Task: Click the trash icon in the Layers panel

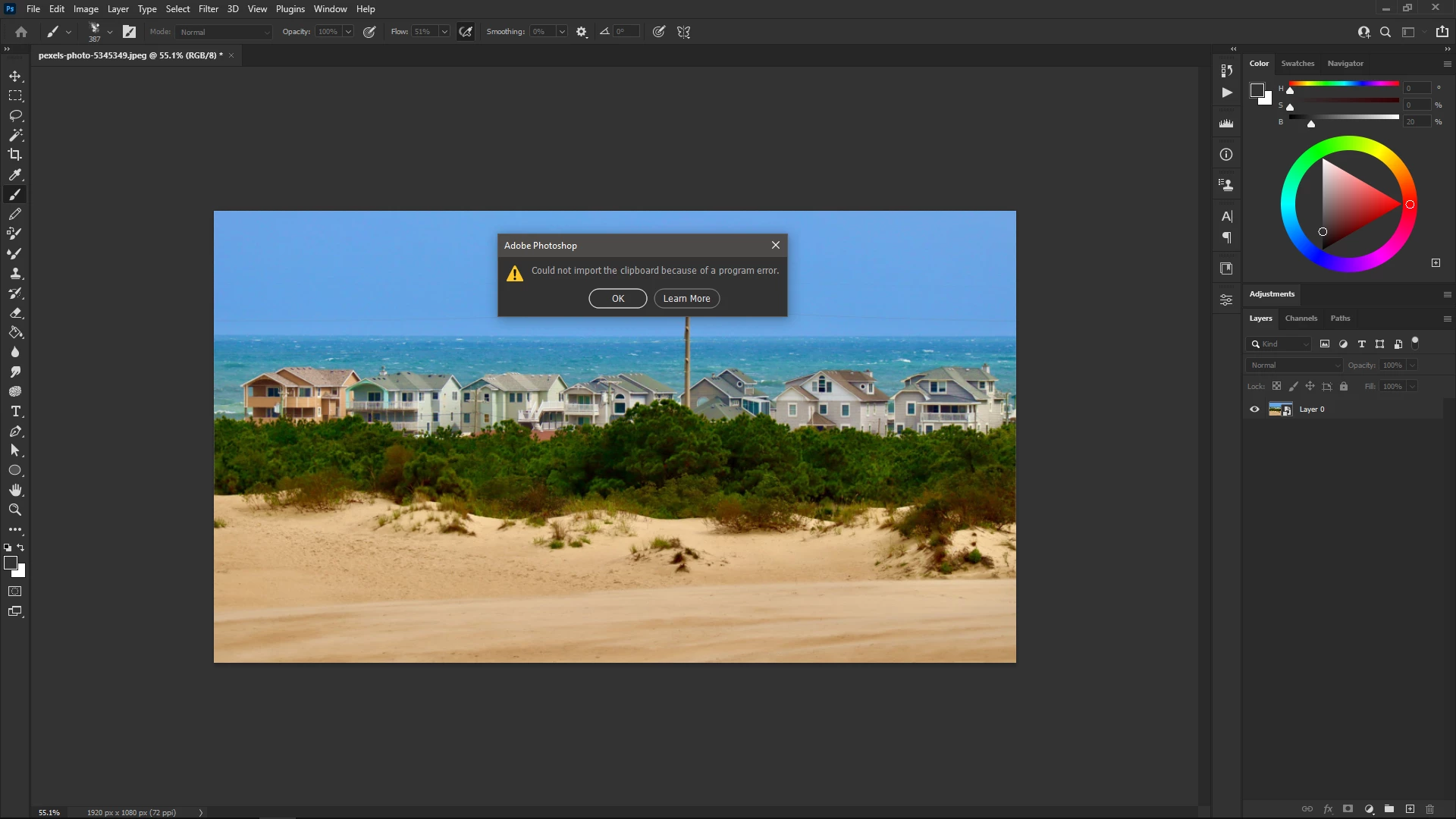Action: (1430, 809)
